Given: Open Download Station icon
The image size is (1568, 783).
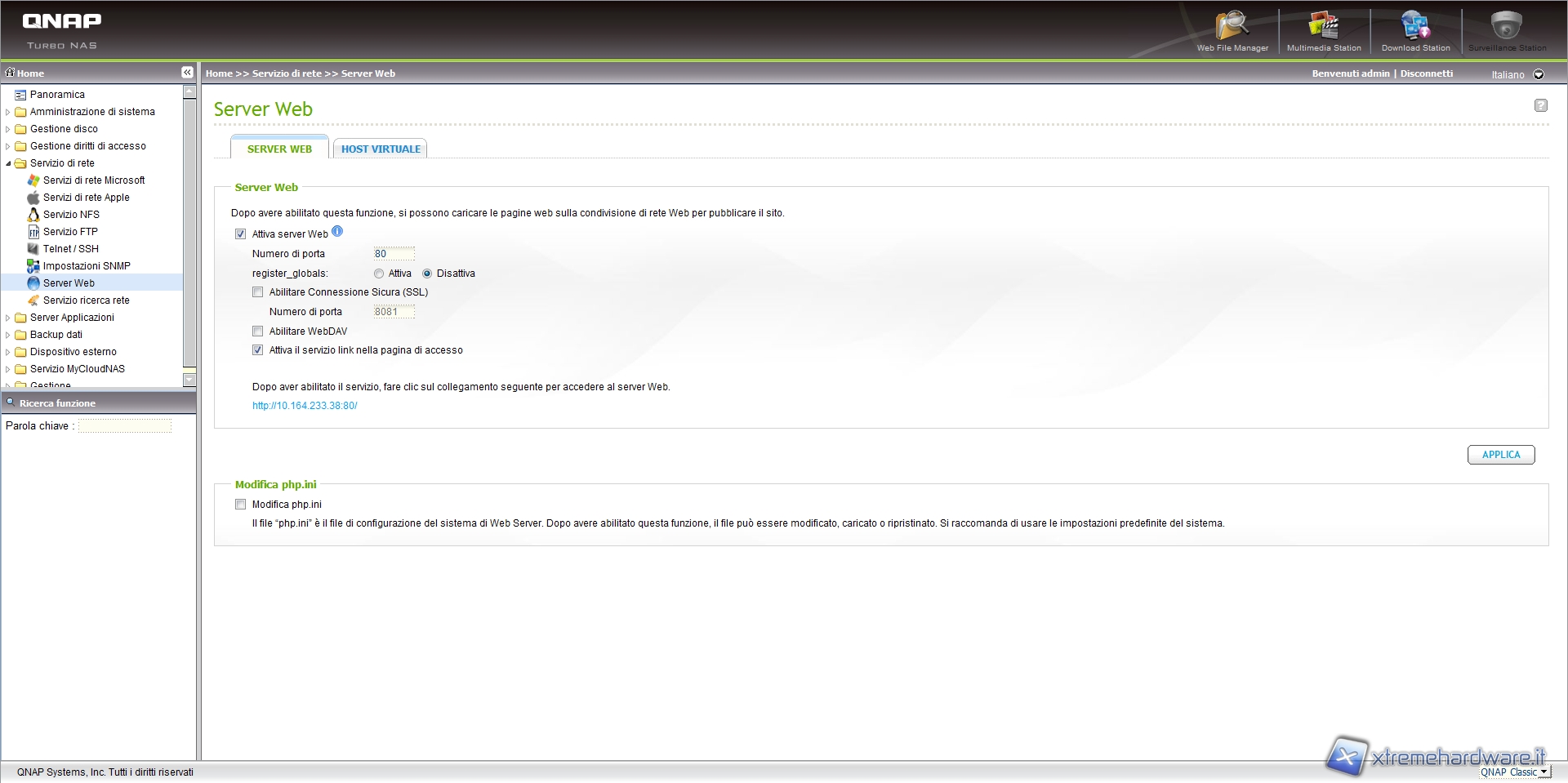Looking at the screenshot, I should click(x=1415, y=30).
